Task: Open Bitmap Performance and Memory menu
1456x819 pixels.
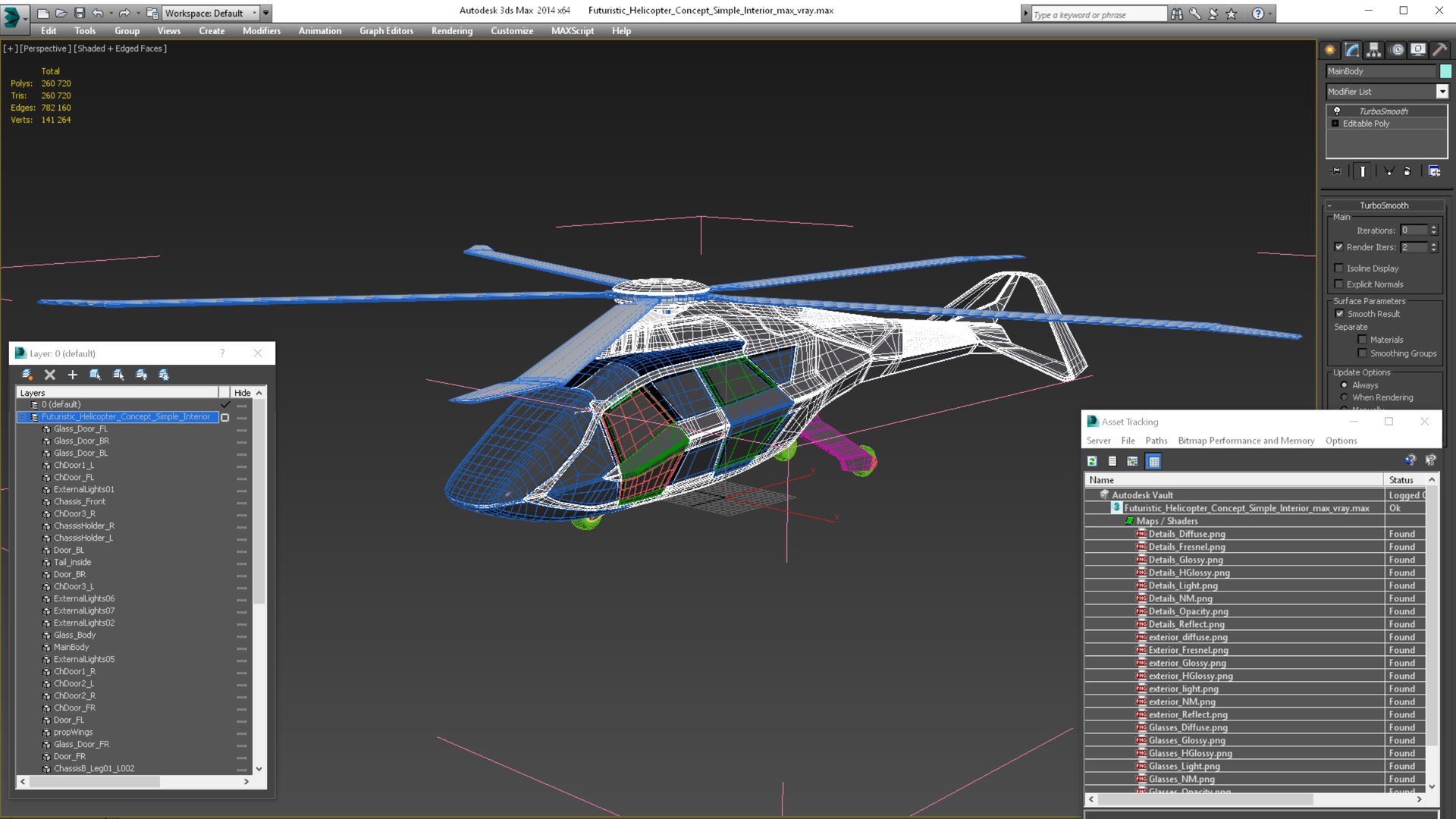Action: pyautogui.click(x=1246, y=441)
